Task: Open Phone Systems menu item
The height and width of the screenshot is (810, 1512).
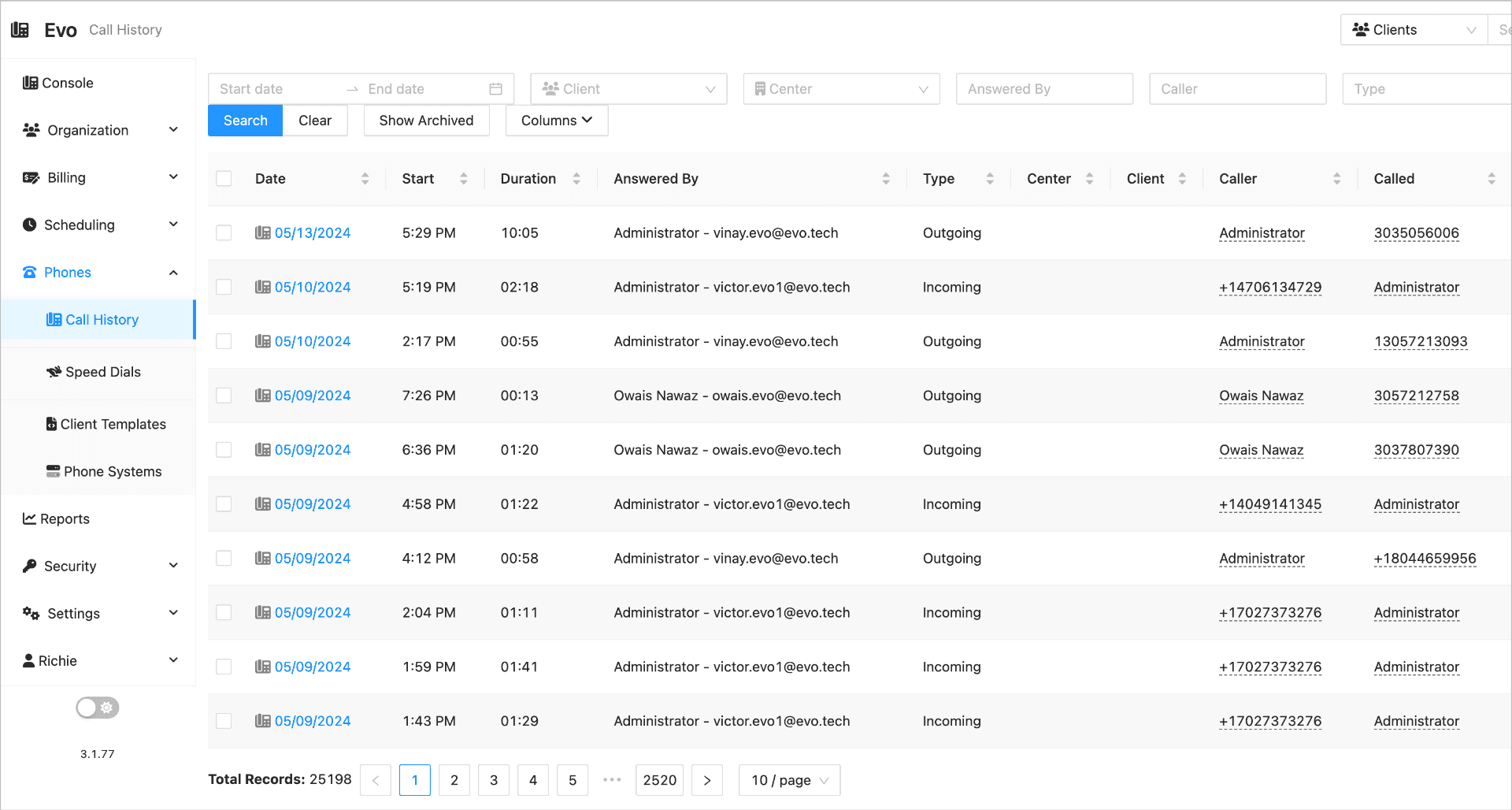Action: (98, 471)
